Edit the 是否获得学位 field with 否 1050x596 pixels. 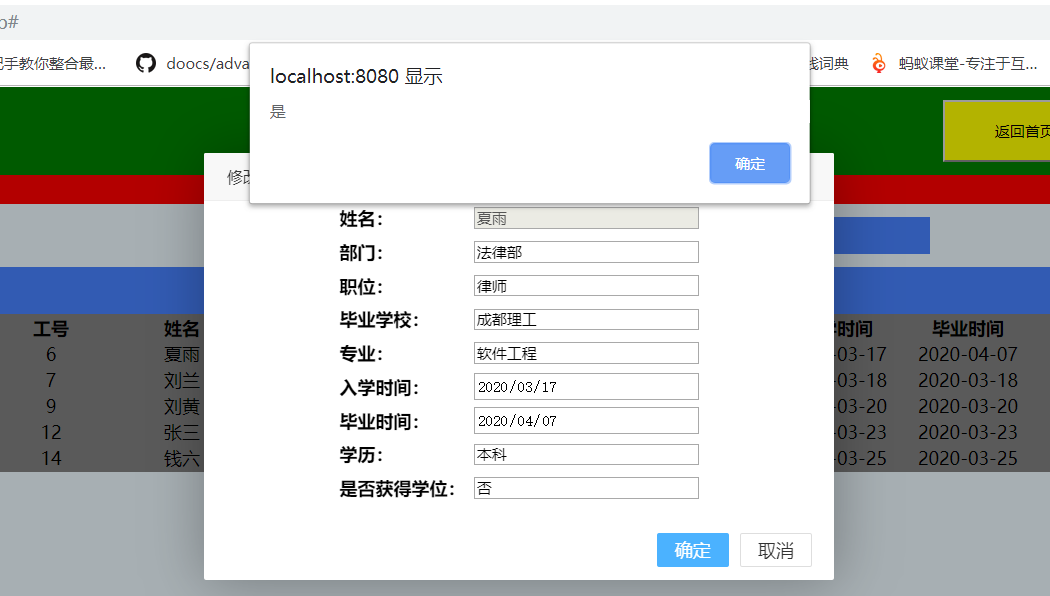pyautogui.click(x=586, y=488)
